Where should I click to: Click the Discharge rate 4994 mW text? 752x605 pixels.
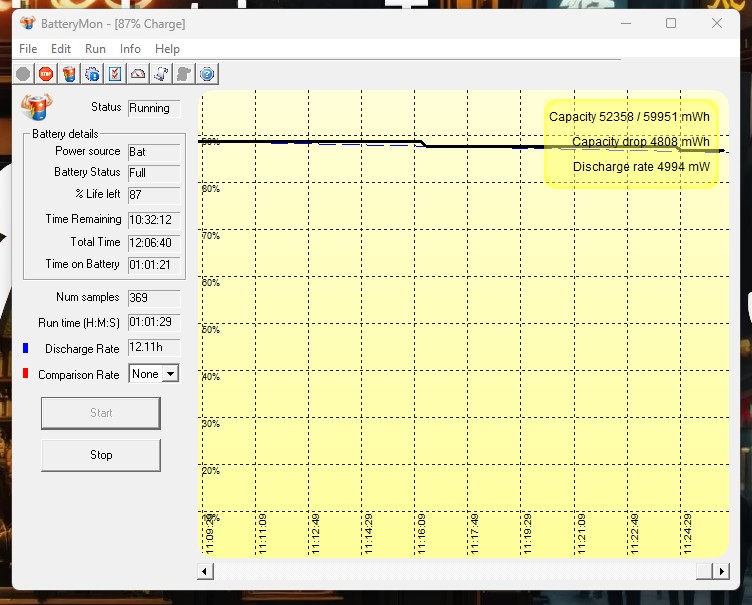pyautogui.click(x=641, y=167)
